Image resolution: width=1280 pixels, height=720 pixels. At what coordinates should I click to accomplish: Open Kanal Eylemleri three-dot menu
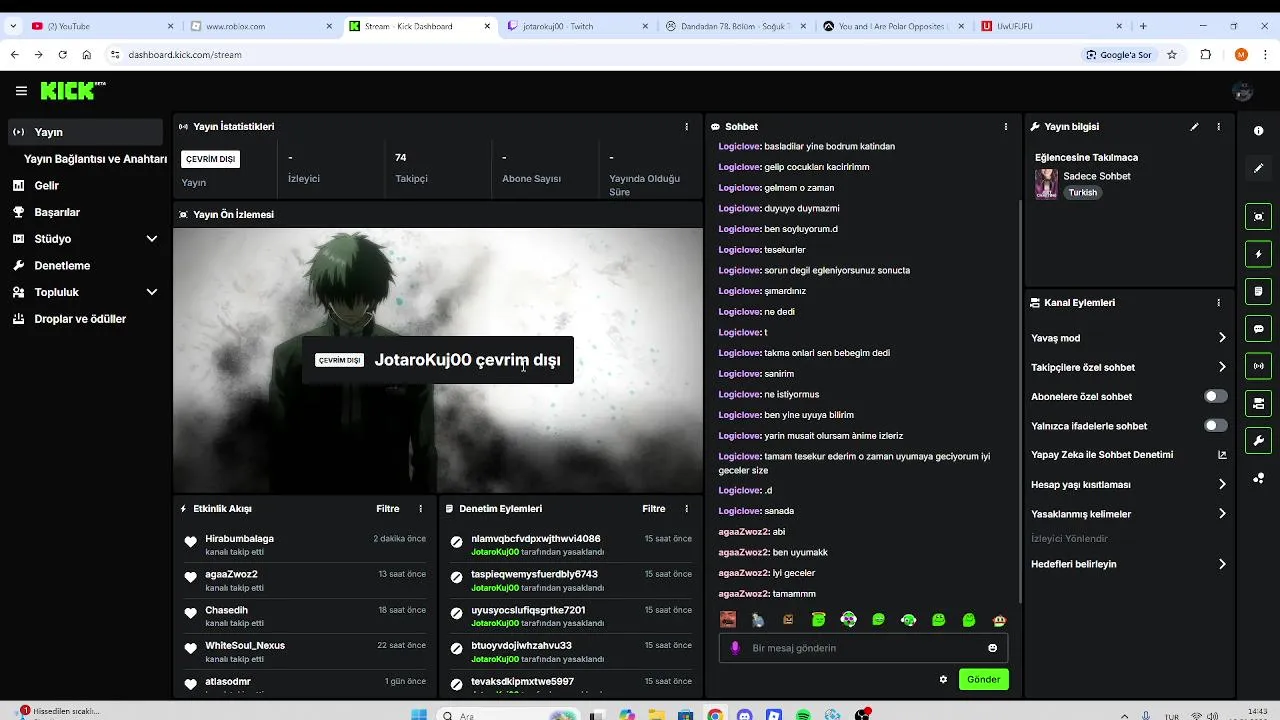[x=1218, y=303]
